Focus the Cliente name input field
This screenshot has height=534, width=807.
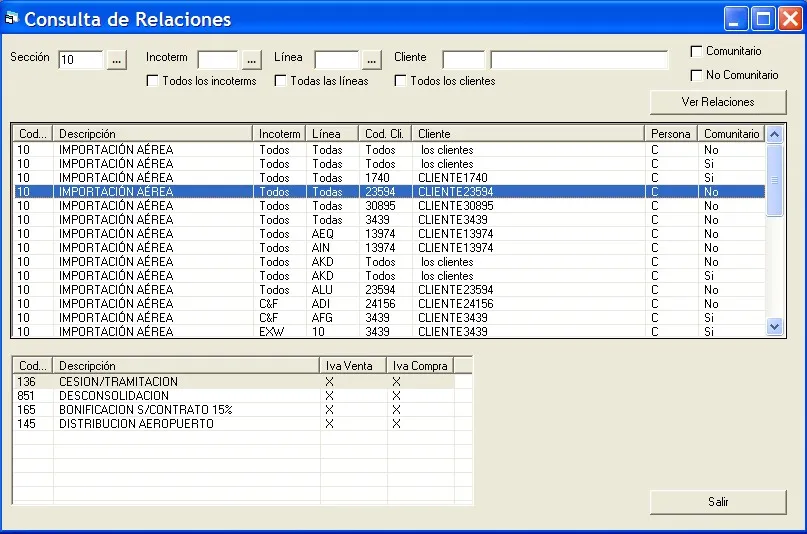[580, 60]
